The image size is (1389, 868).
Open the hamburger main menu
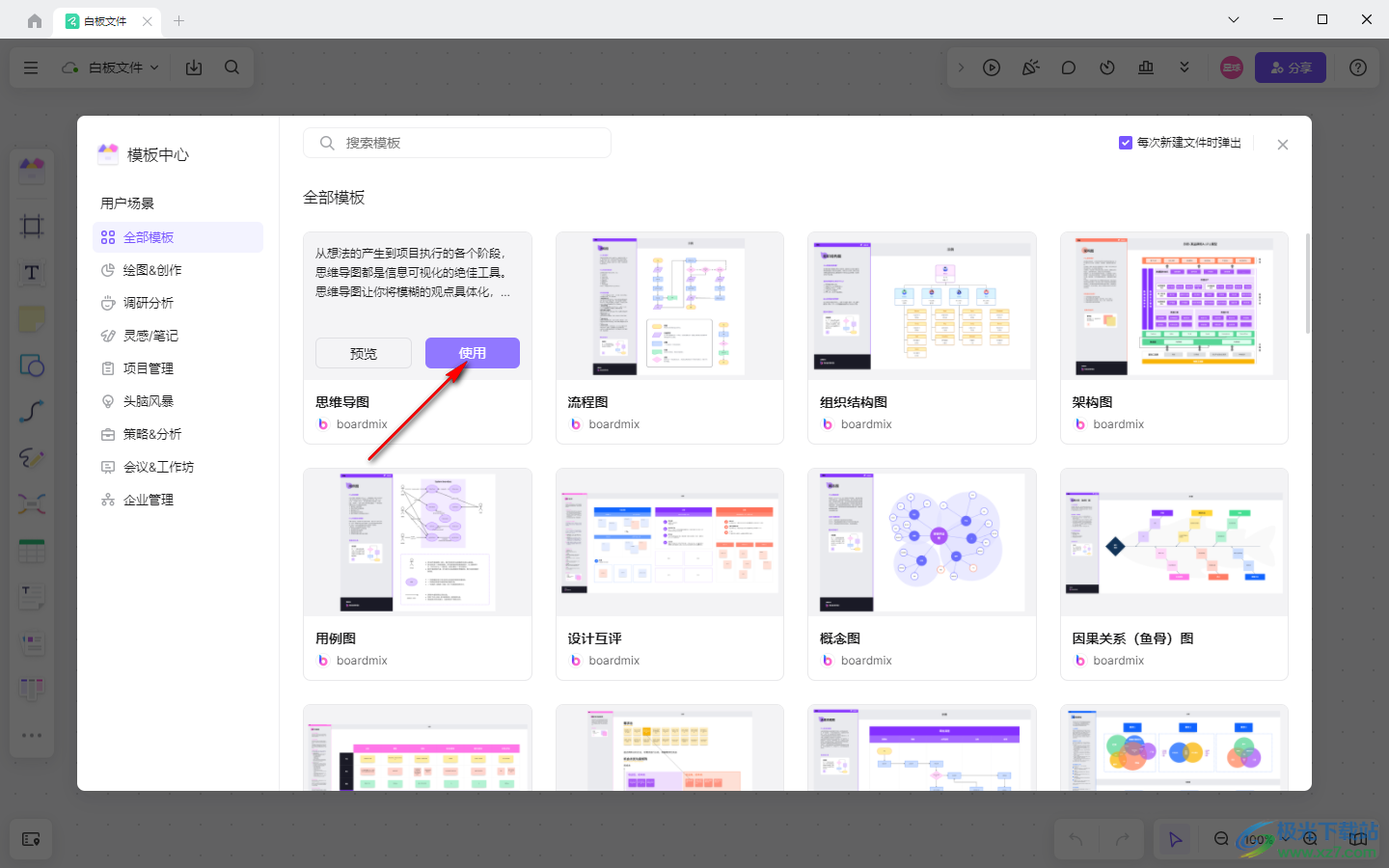click(x=31, y=68)
